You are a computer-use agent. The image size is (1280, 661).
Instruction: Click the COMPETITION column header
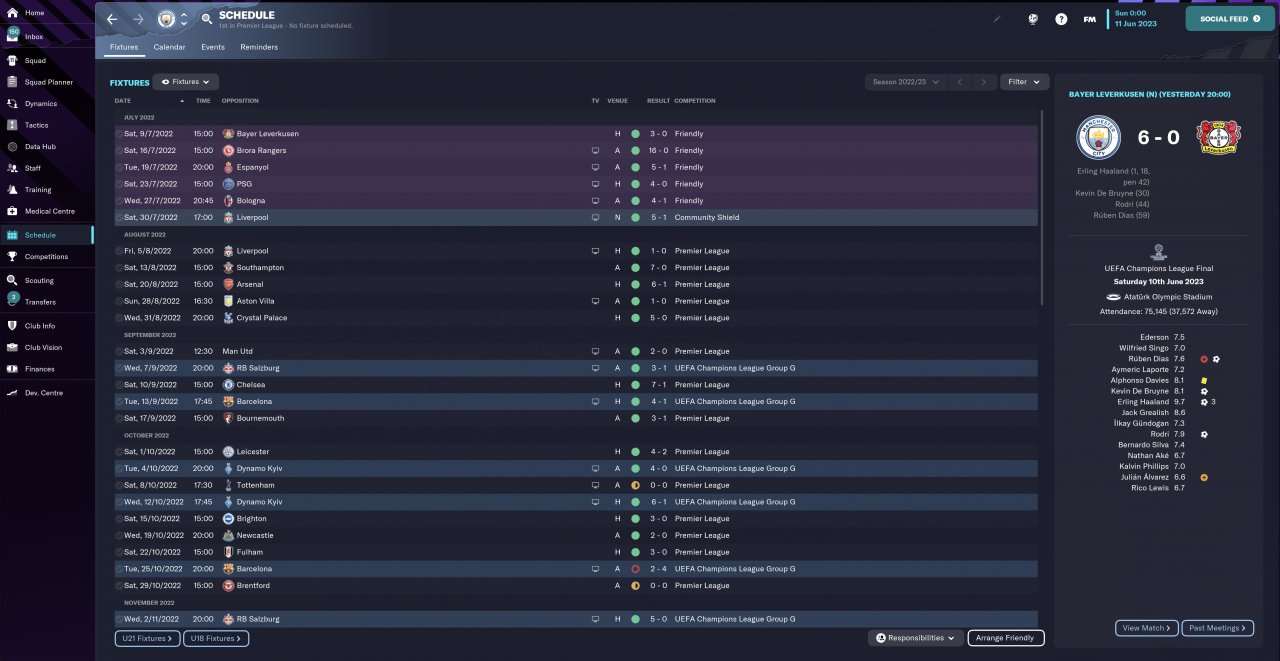694,101
